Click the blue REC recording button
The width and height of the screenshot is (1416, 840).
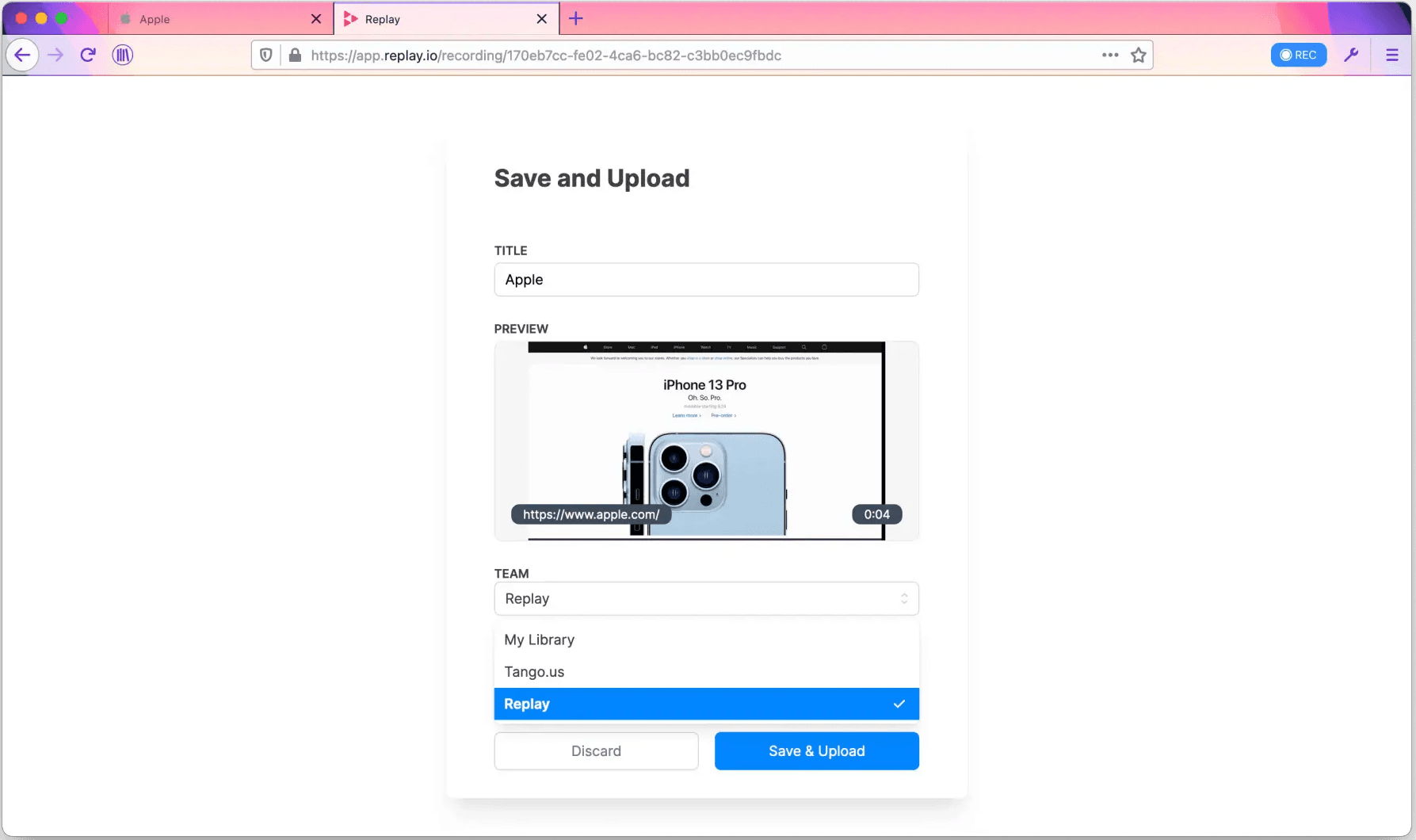point(1299,55)
